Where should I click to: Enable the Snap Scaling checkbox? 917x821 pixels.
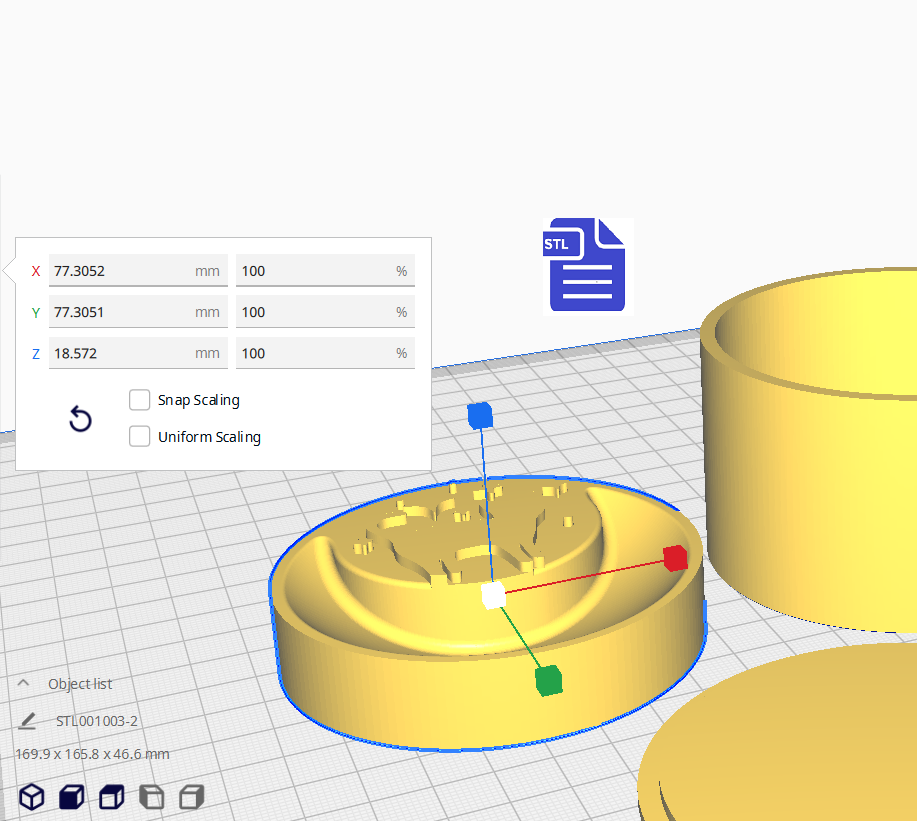[140, 400]
